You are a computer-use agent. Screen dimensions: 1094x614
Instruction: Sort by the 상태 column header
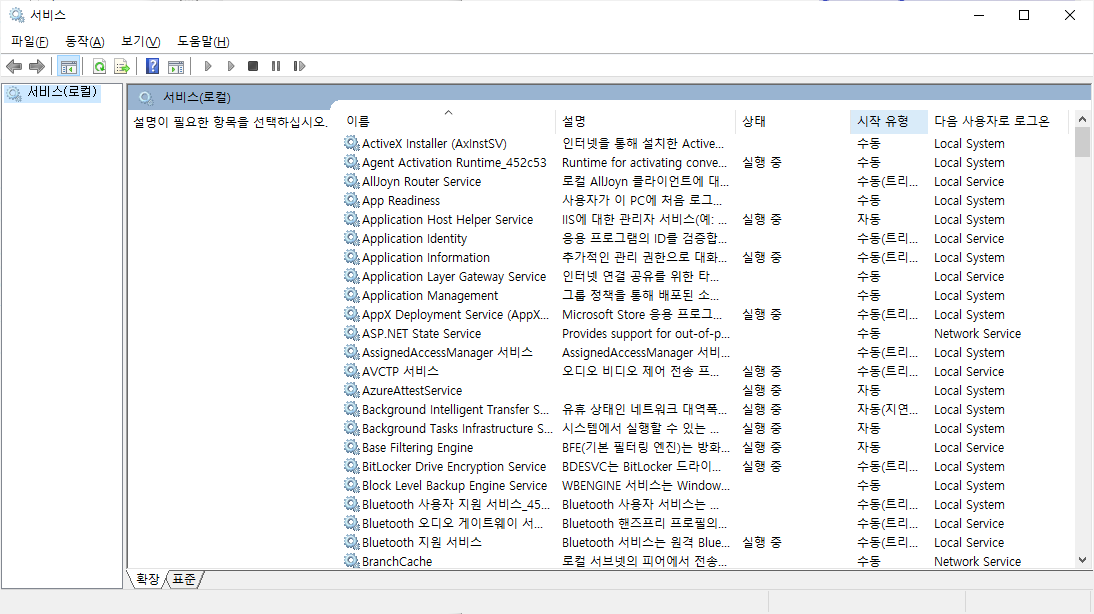tap(793, 121)
